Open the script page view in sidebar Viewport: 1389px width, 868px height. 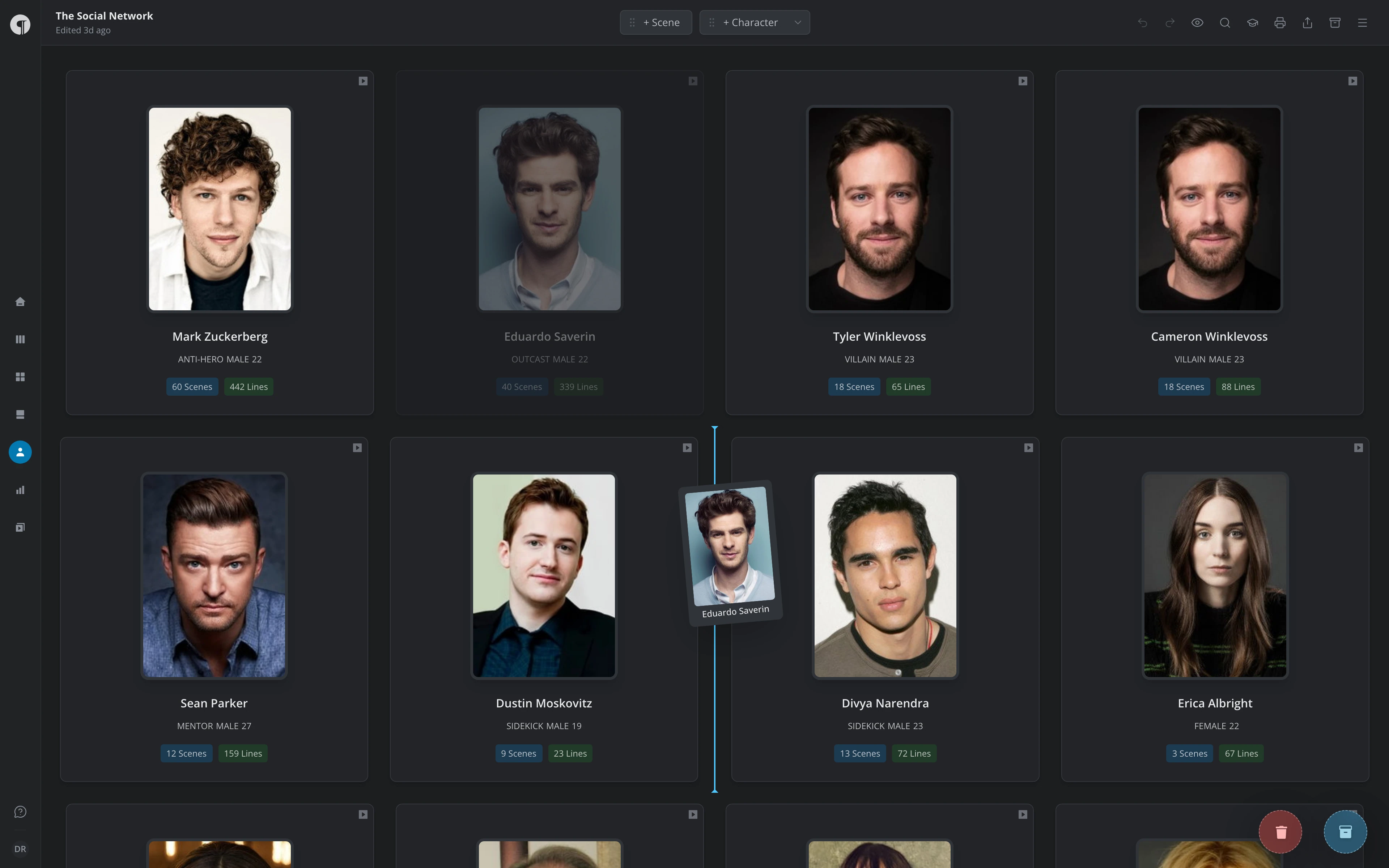tap(20, 414)
